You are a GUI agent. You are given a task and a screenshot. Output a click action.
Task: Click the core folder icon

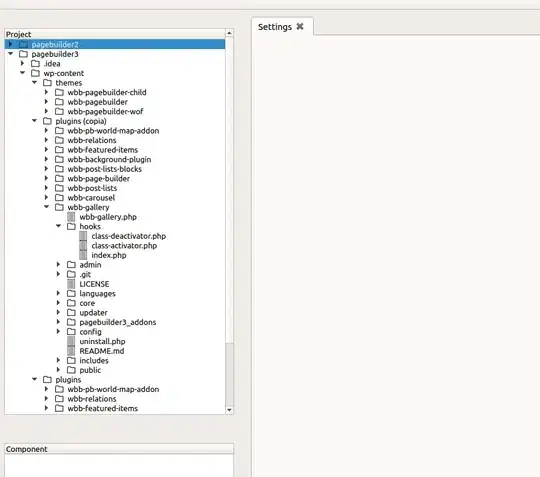pos(72,303)
